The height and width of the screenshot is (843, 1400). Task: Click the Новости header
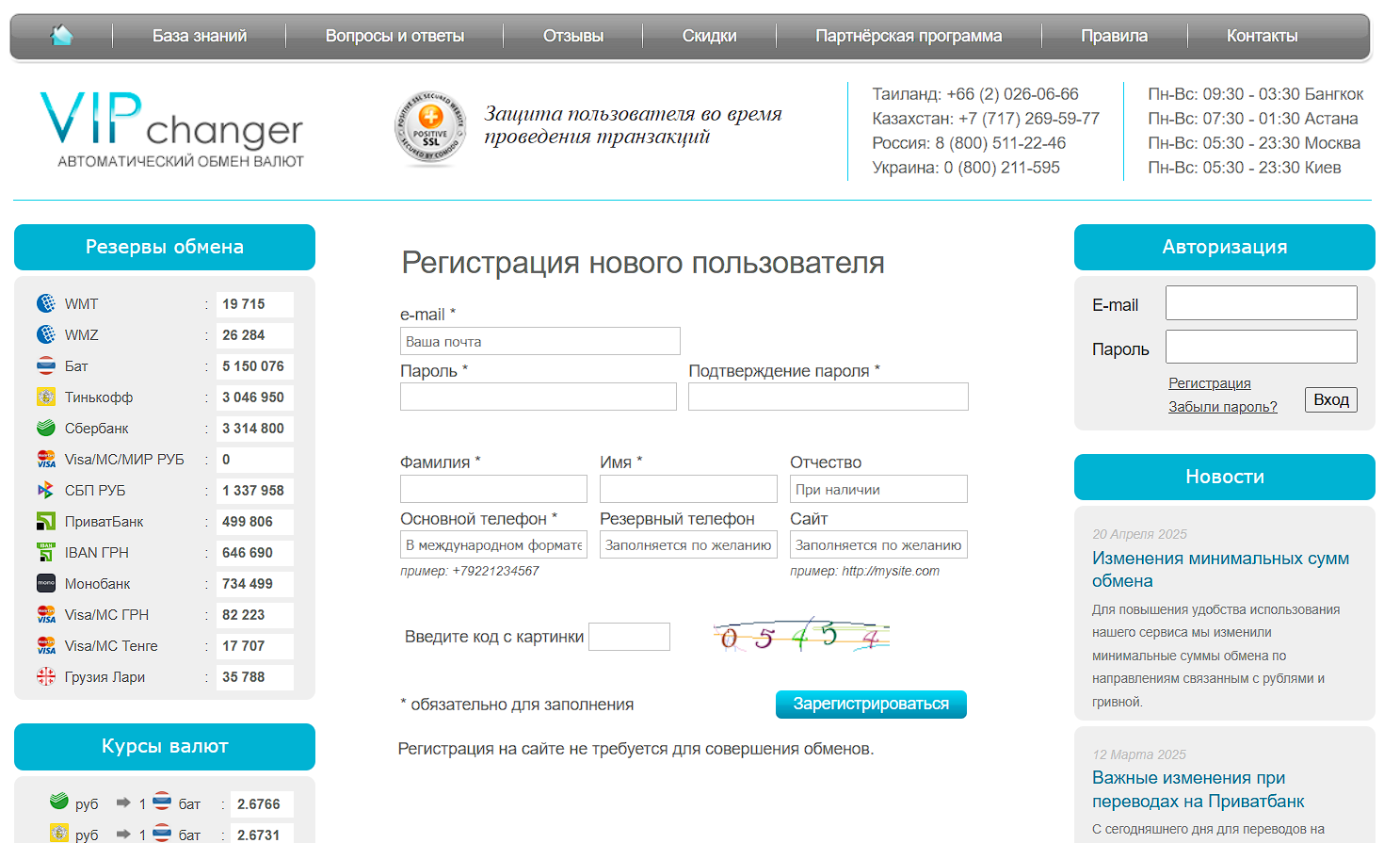[1225, 477]
